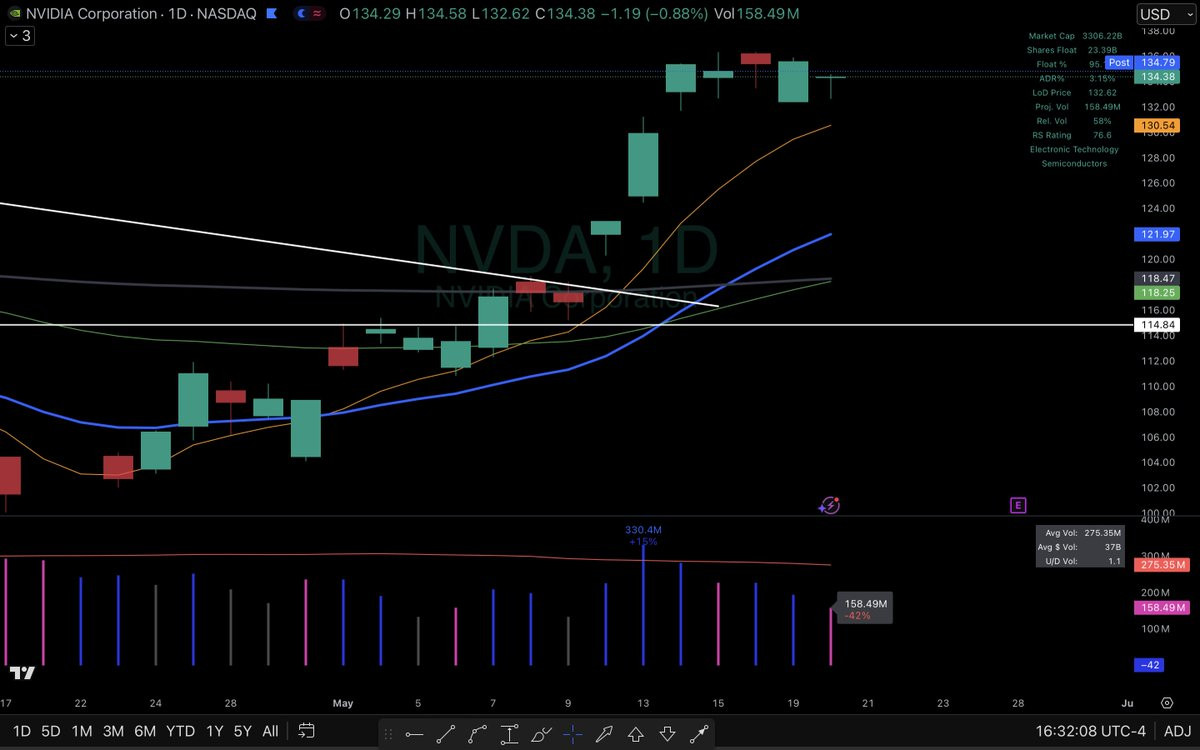Click the Rel. Vol 58% row
The width and height of the screenshot is (1200, 750).
(x=1074, y=121)
